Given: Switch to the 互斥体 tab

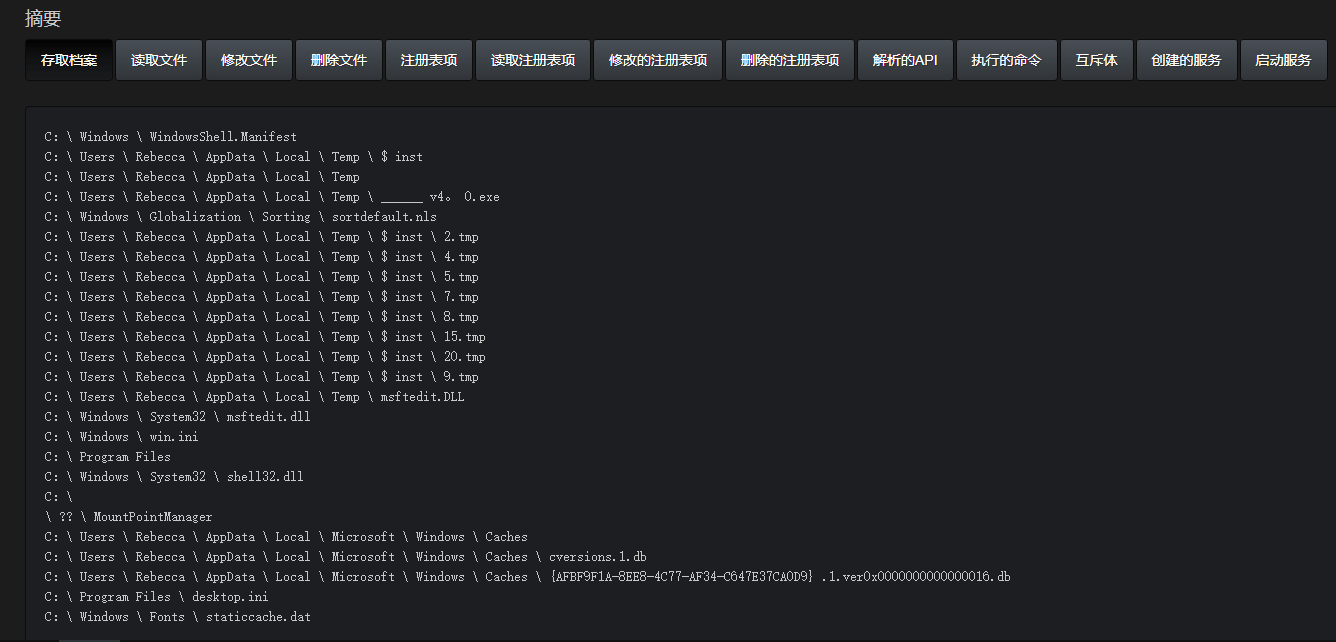Looking at the screenshot, I should coord(1096,60).
